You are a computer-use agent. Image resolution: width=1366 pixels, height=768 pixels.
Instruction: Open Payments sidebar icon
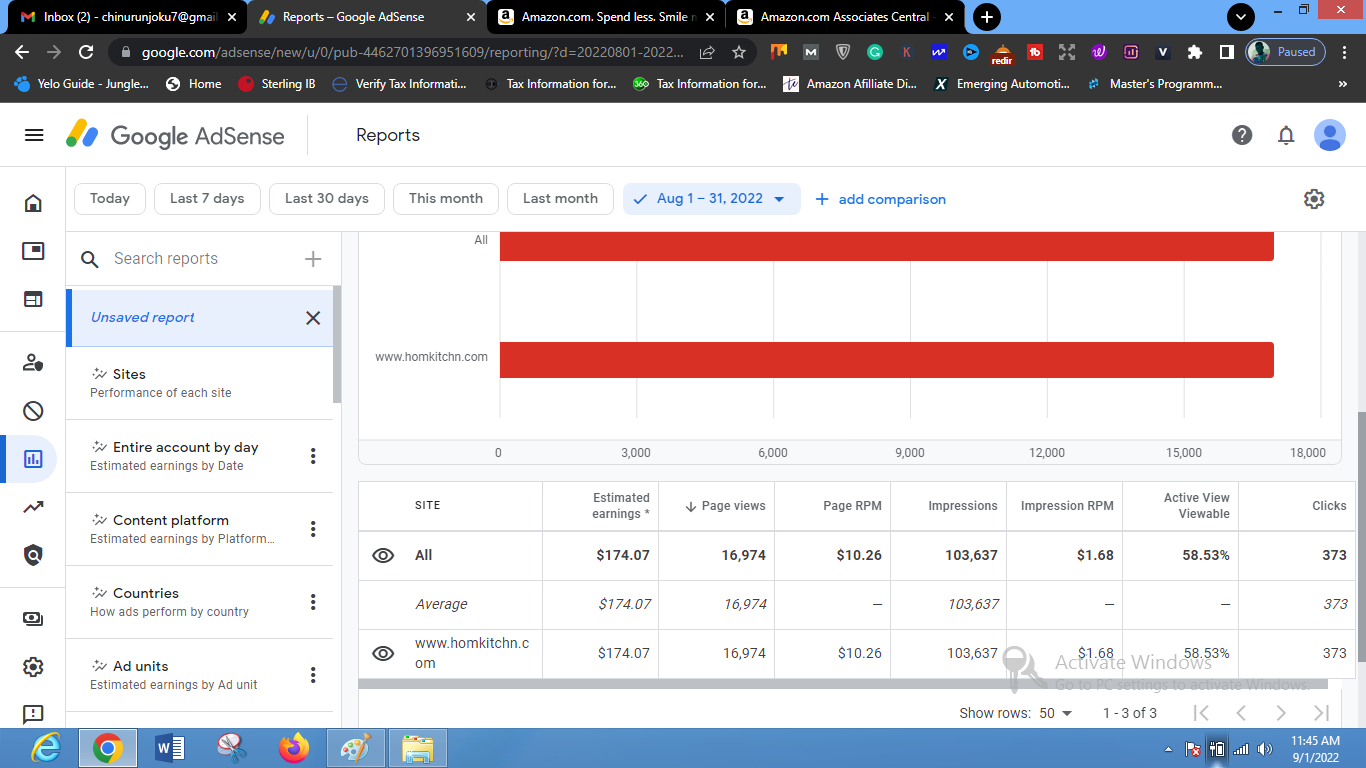33,619
